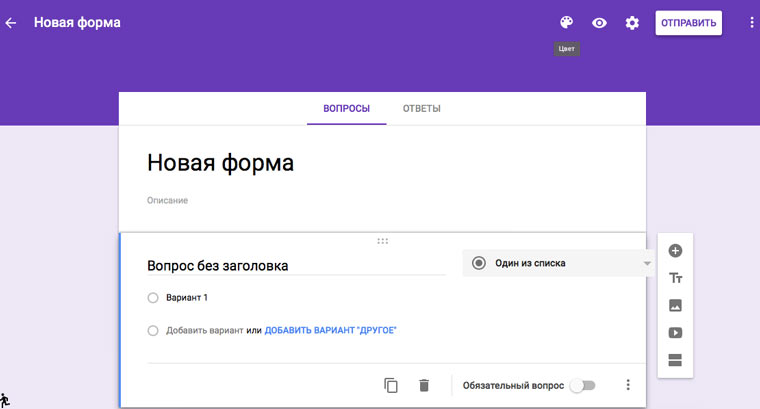This screenshot has width=760, height=409.
Task: Insert an image from side toolbar
Action: tap(675, 305)
